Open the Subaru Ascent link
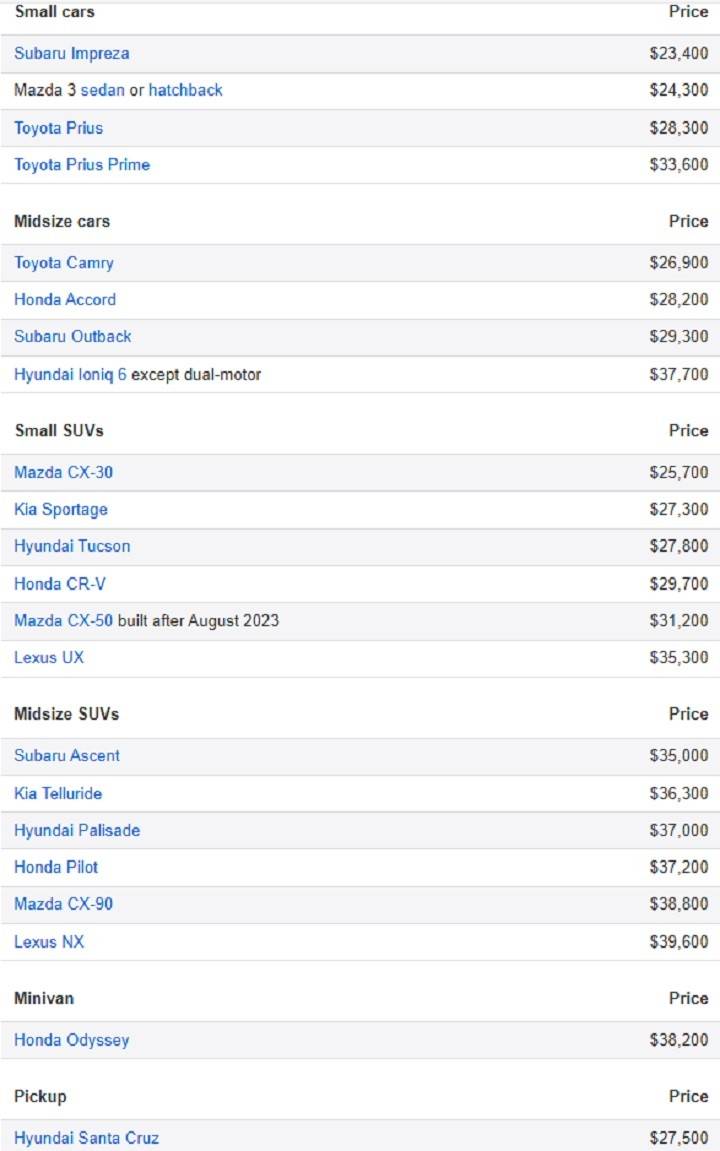This screenshot has height=1151, width=720. (x=67, y=756)
